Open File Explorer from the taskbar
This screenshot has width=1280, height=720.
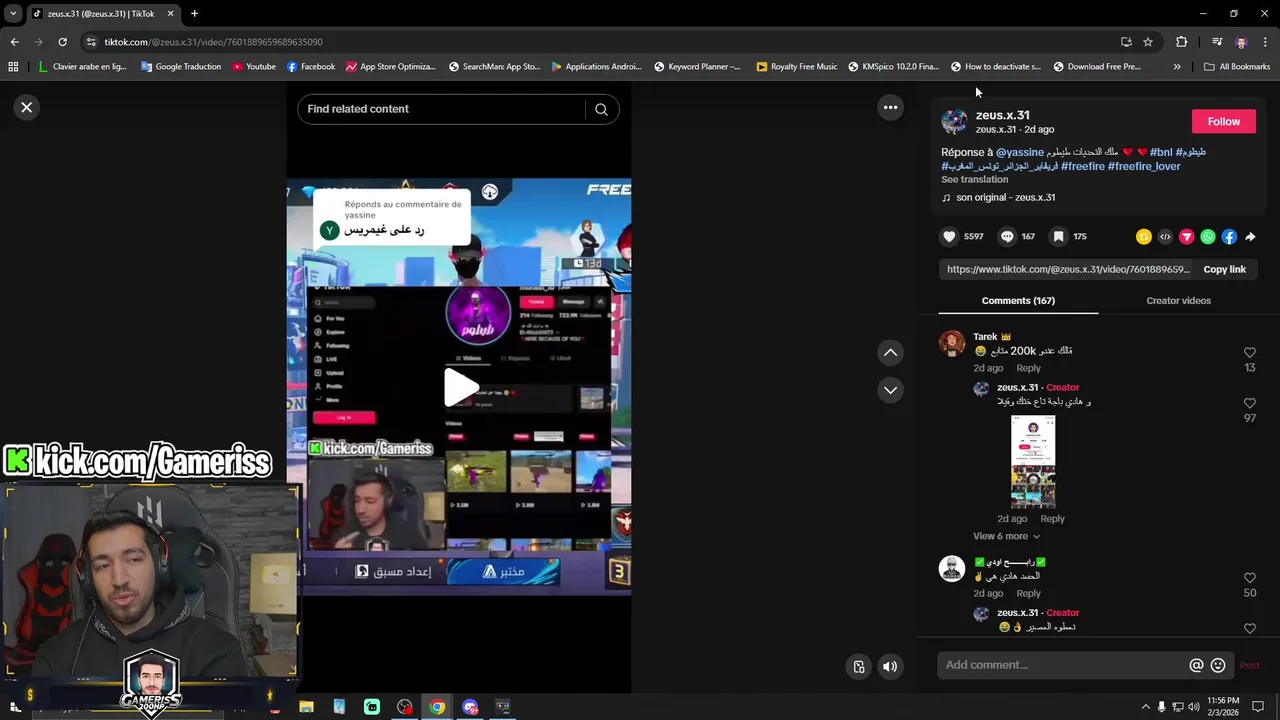pos(306,707)
